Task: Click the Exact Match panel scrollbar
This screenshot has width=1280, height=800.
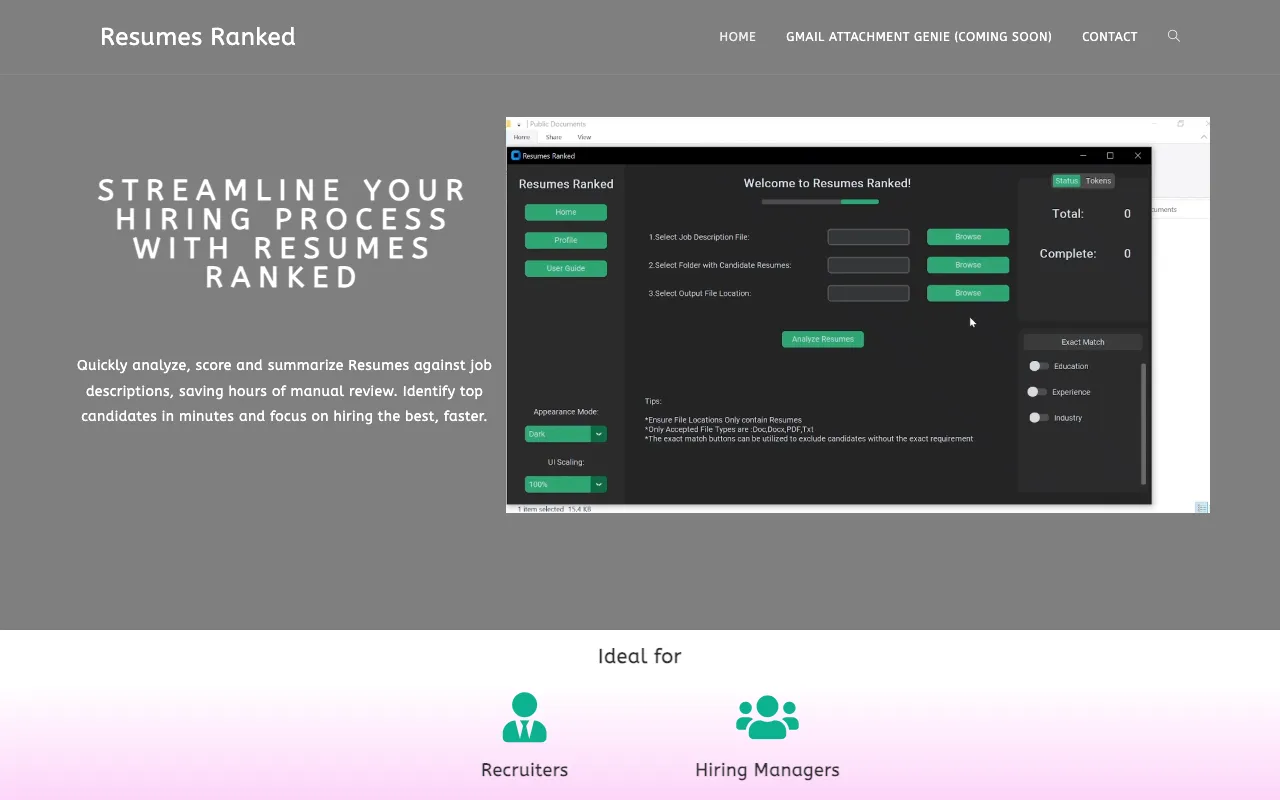Action: [1143, 424]
